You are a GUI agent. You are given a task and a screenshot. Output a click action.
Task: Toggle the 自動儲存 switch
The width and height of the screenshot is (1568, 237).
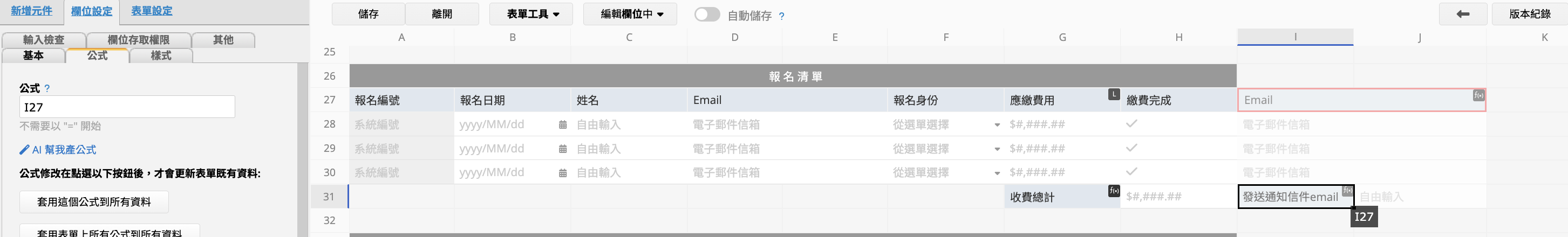707,15
